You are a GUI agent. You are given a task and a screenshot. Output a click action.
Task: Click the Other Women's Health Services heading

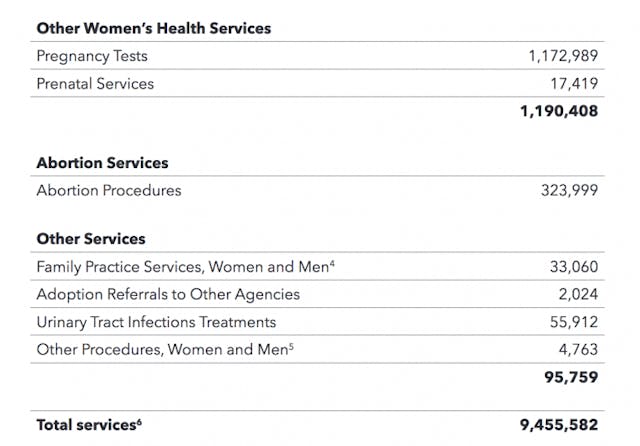(153, 28)
